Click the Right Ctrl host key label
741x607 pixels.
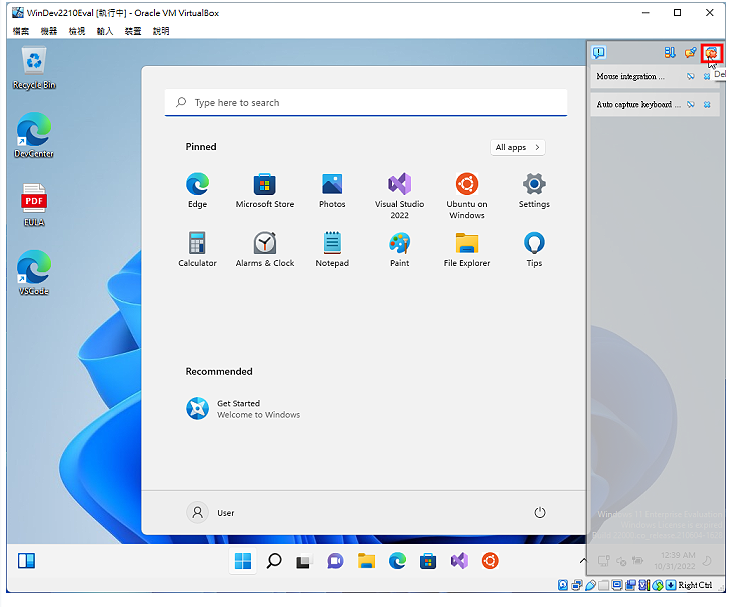[695, 585]
